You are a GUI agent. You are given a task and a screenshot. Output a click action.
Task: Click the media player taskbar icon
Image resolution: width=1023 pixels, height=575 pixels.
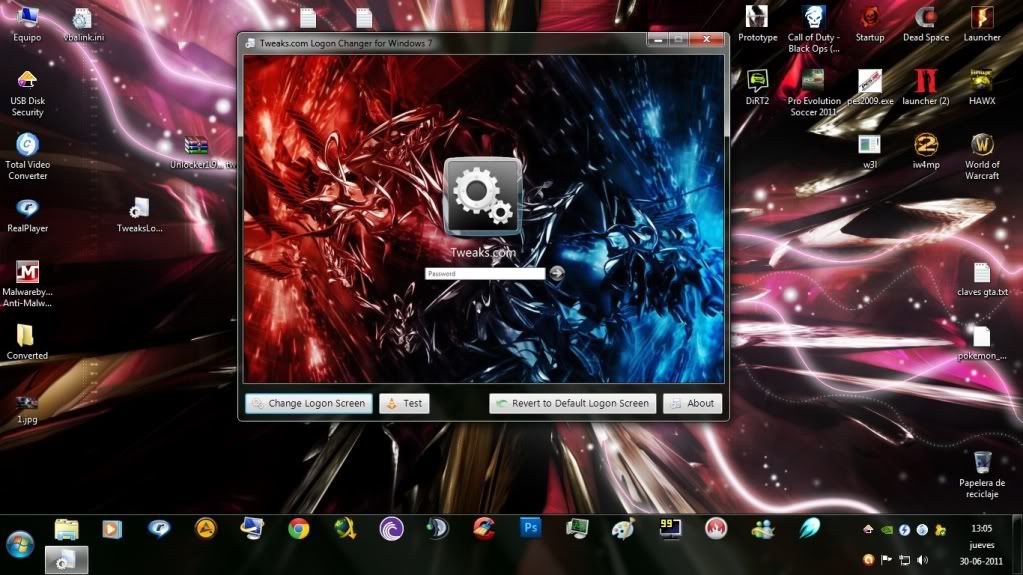point(112,529)
